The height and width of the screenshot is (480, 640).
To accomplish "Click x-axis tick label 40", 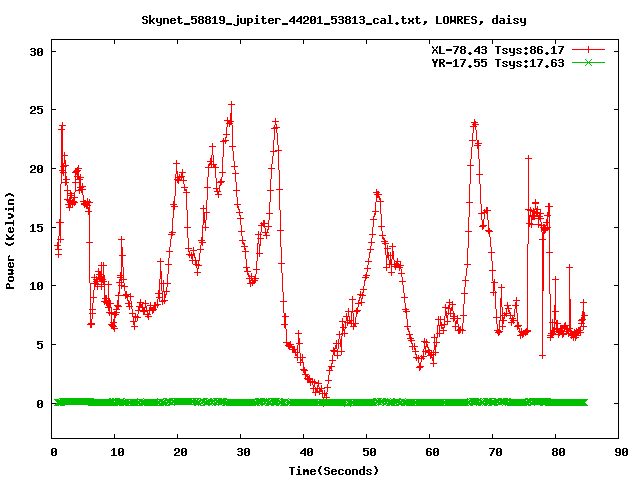I will (x=306, y=452).
